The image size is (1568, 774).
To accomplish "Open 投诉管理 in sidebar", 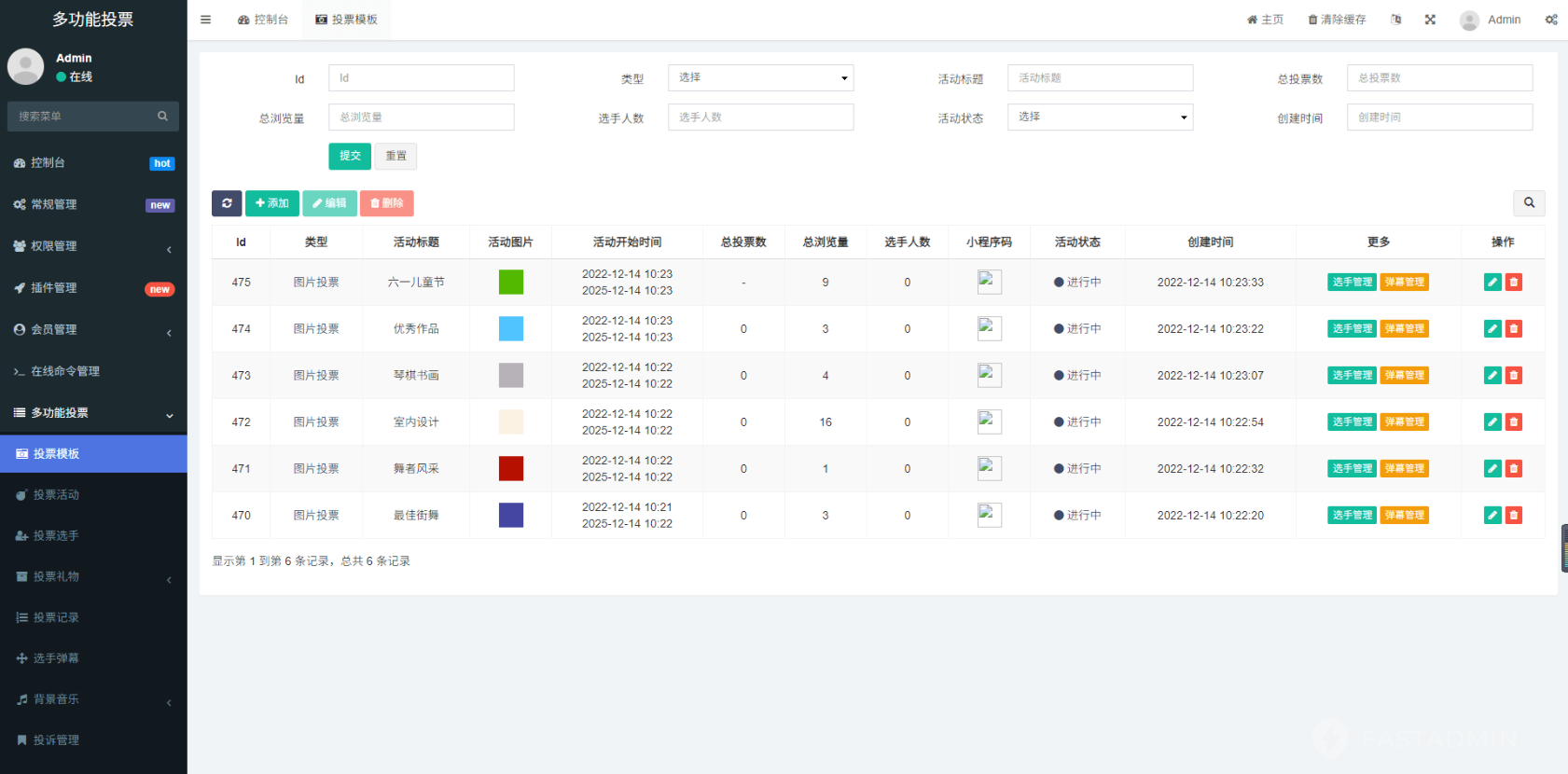I will [x=93, y=740].
